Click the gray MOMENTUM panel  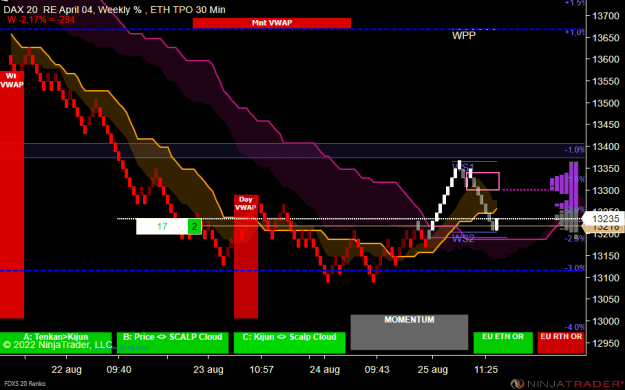(409, 332)
